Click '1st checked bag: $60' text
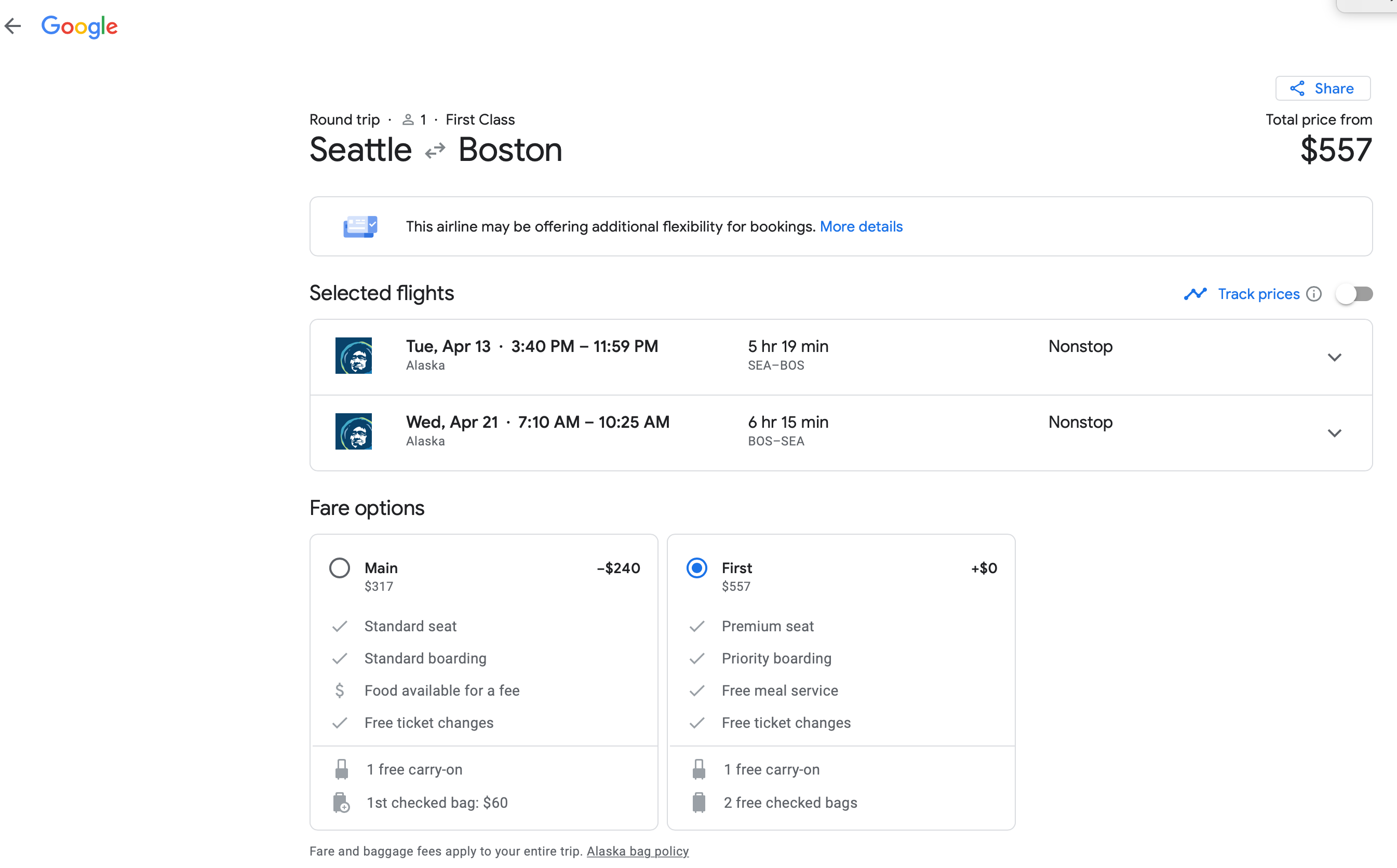The height and width of the screenshot is (868, 1397). coord(437,803)
